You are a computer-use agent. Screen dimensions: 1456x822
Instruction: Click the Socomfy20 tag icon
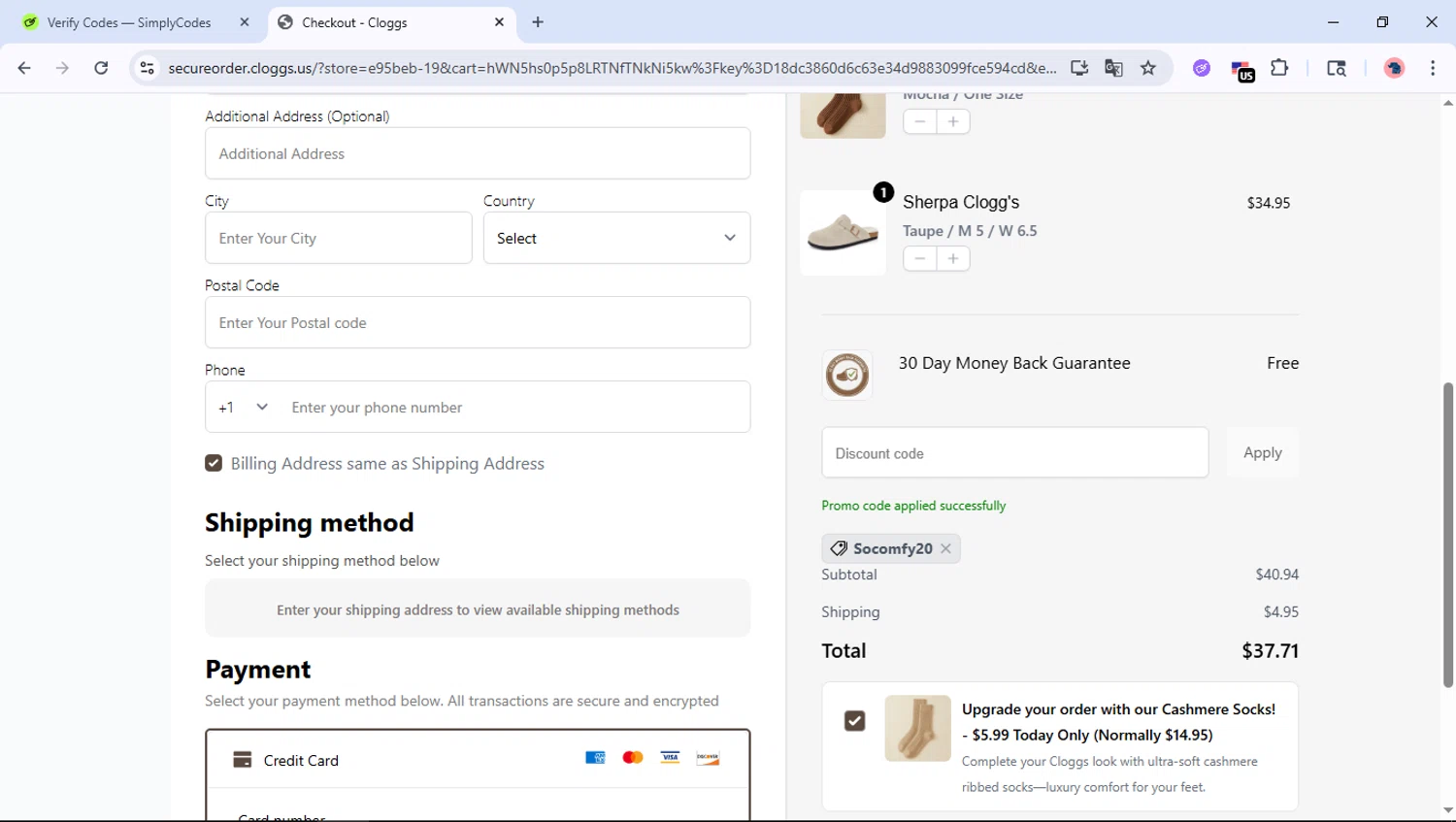(839, 548)
